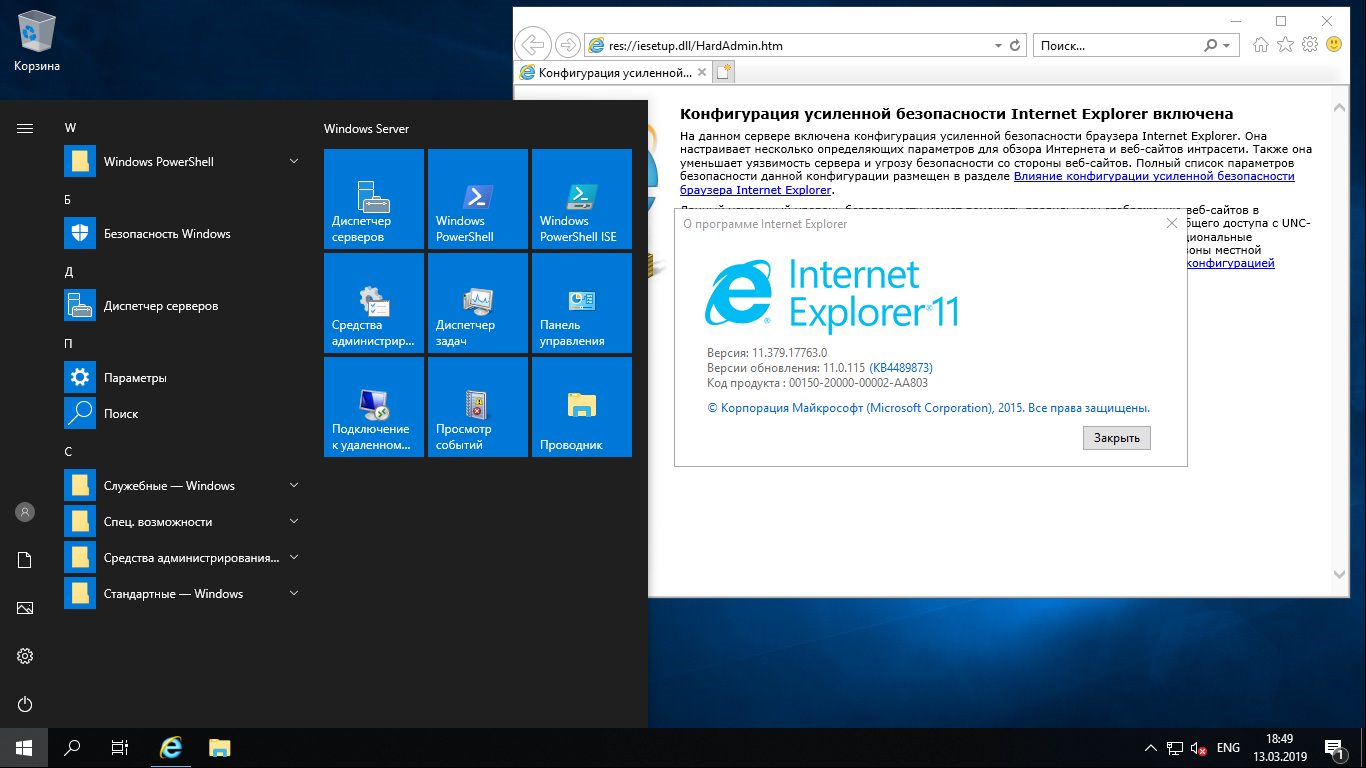Screen dimensions: 1366x768
Task: Open the Подключение к удаленному tile
Action: tap(374, 407)
